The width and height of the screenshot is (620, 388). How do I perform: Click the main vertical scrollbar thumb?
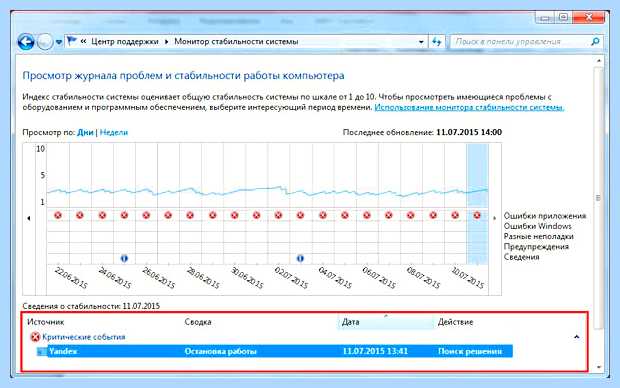pyautogui.click(x=599, y=198)
